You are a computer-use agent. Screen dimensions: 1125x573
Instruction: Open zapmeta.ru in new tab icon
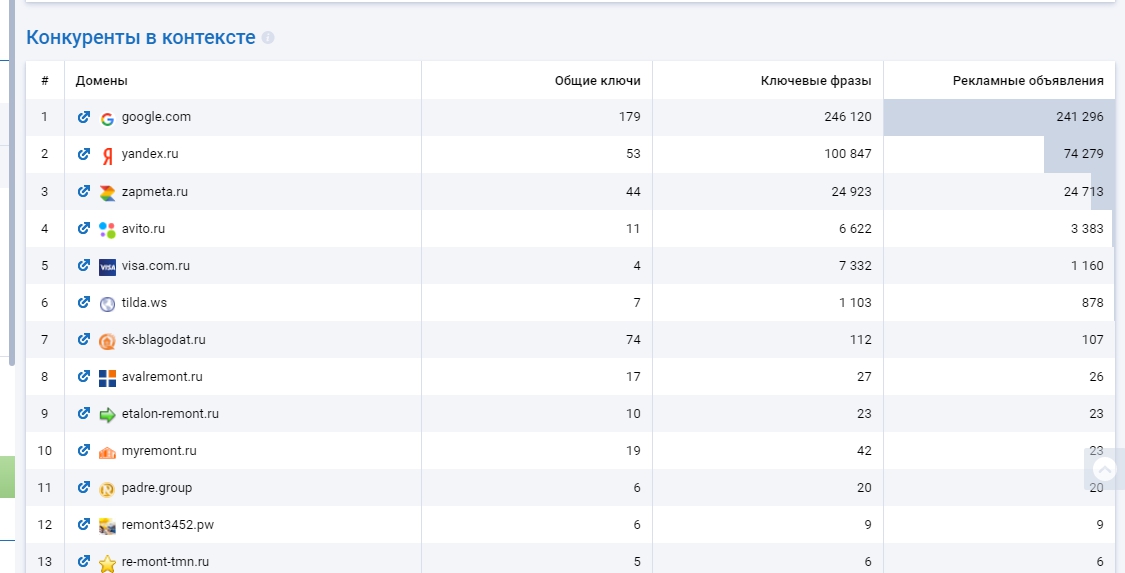(84, 191)
